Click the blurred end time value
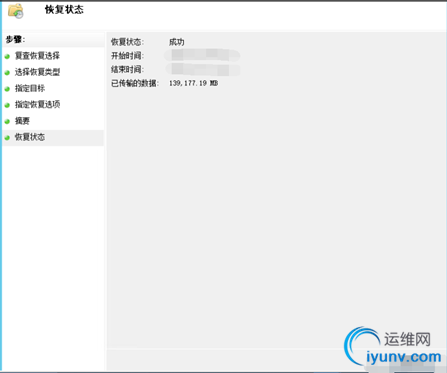The width and height of the screenshot is (447, 373). pos(203,69)
